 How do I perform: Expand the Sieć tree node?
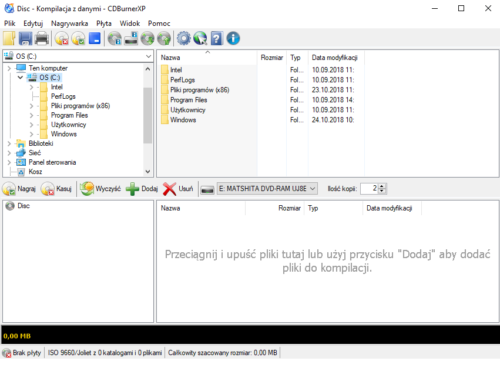(9, 153)
